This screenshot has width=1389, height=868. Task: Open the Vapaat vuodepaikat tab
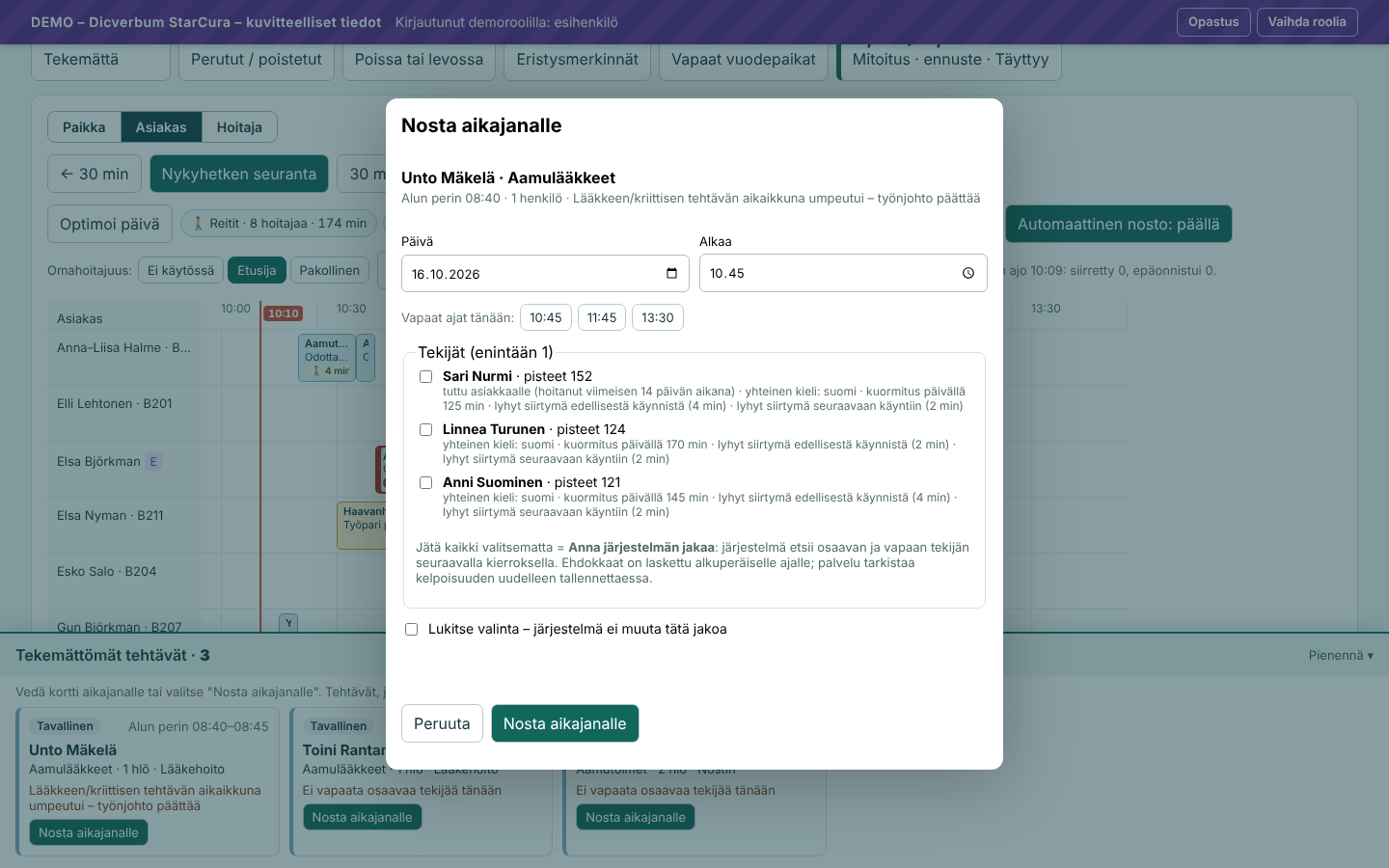click(744, 60)
